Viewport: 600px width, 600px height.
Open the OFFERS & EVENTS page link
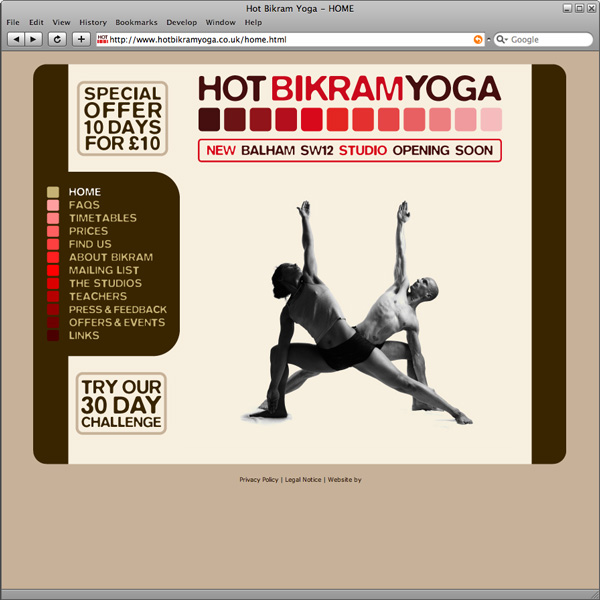tap(117, 322)
